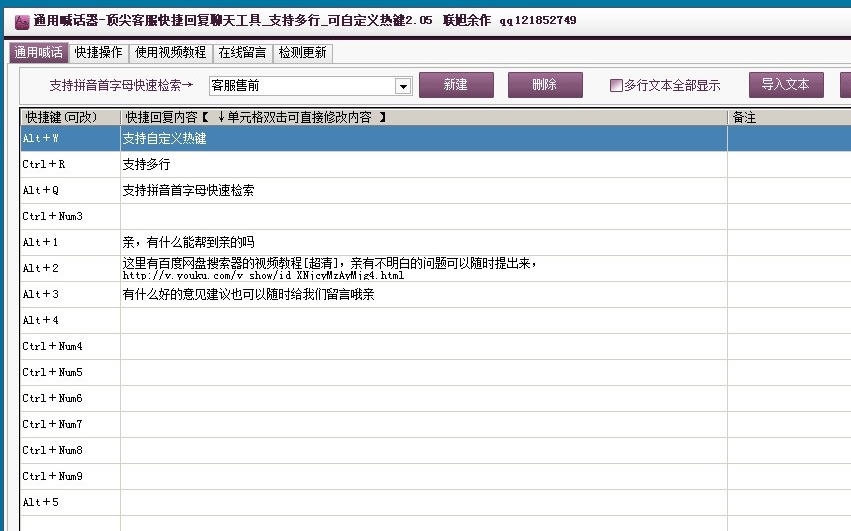Click the app icon in the title bar
Image resolution: width=851 pixels, height=531 pixels.
21,22
